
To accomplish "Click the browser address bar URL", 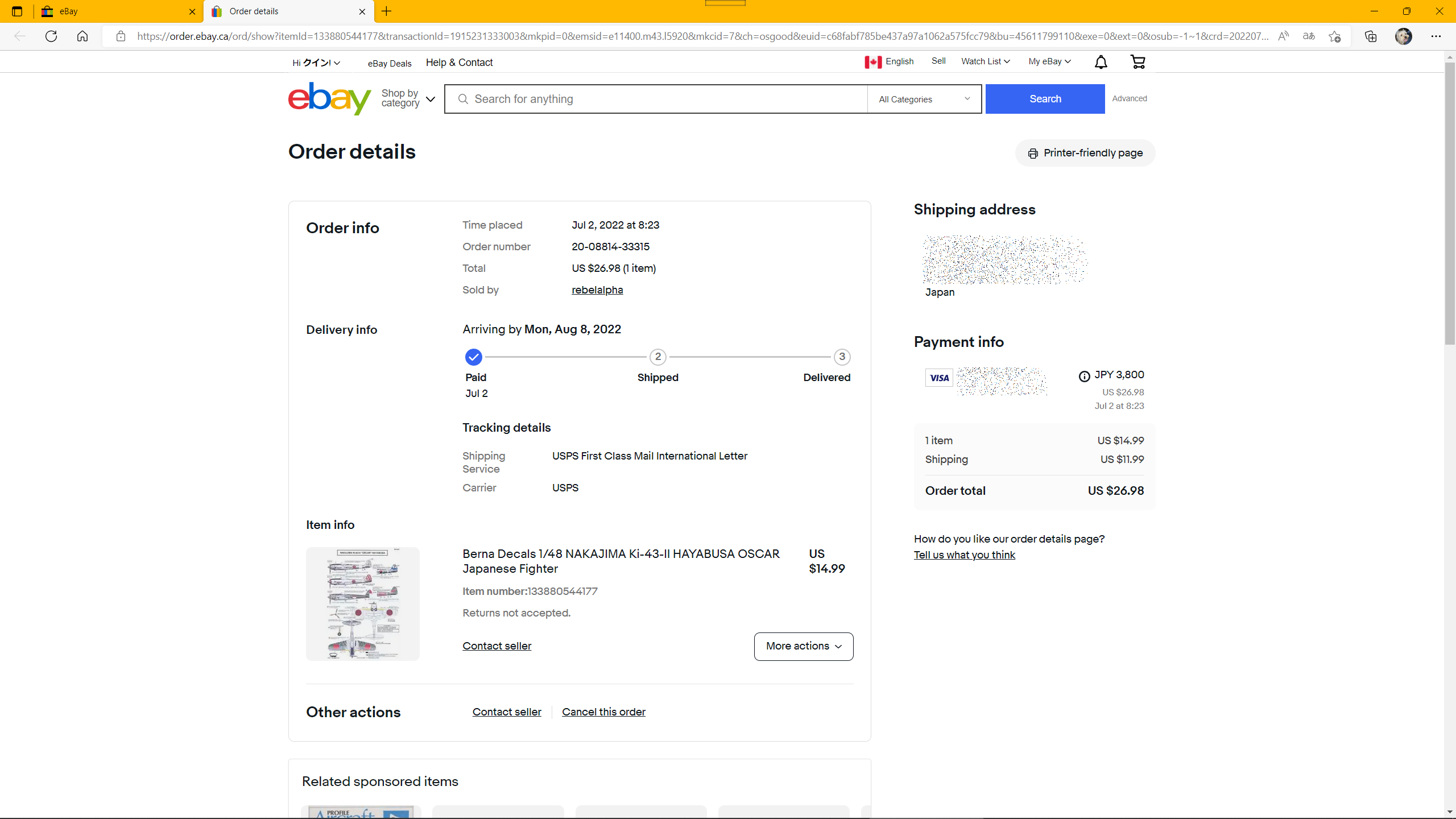I will (702, 36).
